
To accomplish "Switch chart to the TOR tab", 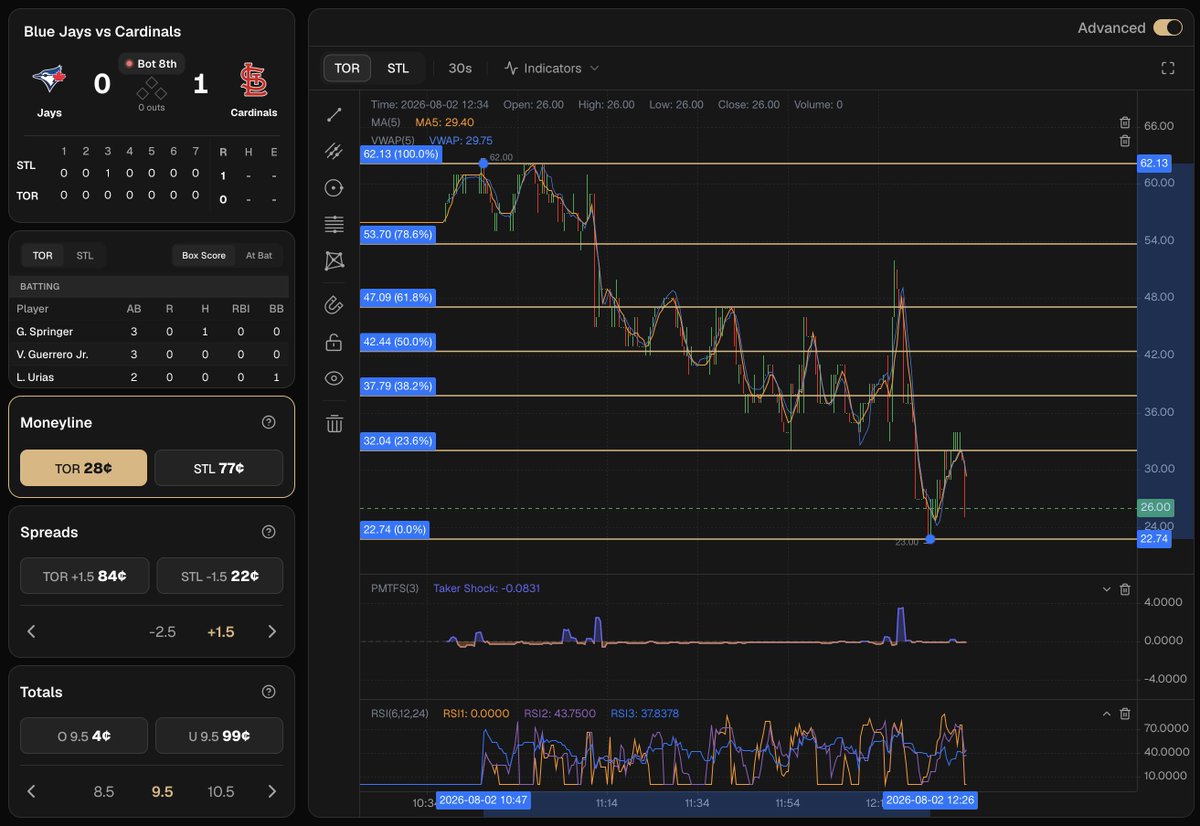I will click(347, 68).
